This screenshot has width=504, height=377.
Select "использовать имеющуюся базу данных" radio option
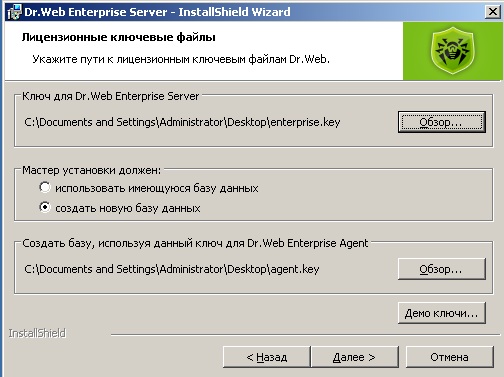click(x=45, y=188)
